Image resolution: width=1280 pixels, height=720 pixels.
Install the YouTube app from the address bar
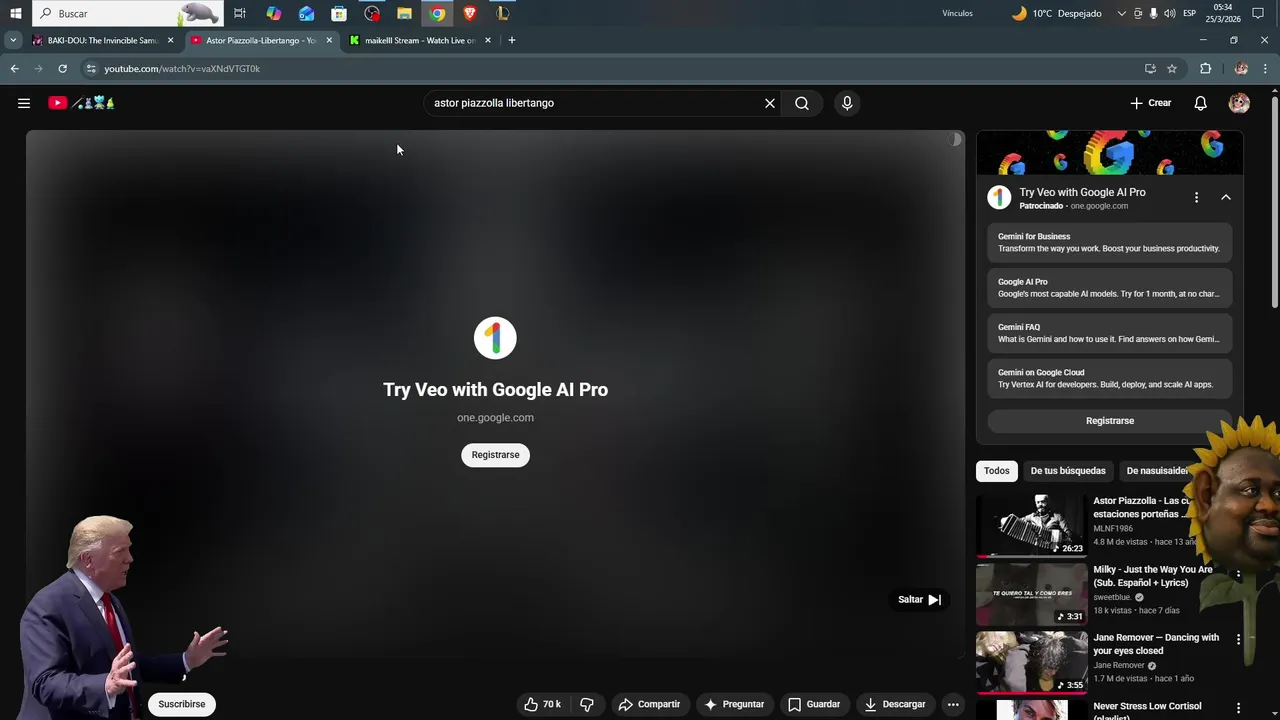[x=1150, y=69]
